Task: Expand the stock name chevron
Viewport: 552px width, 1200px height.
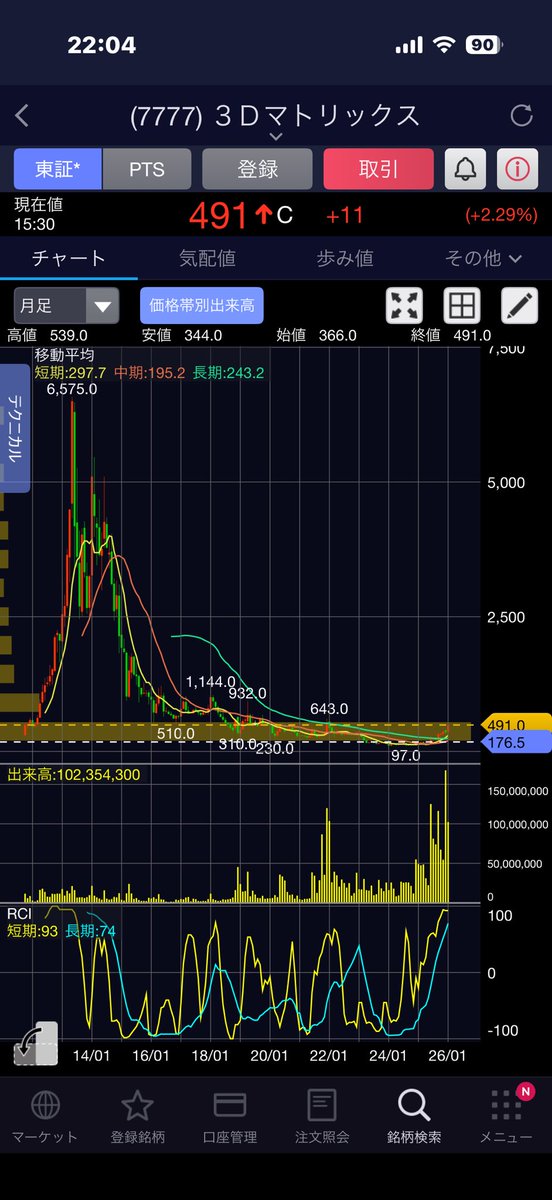Action: pos(276,136)
